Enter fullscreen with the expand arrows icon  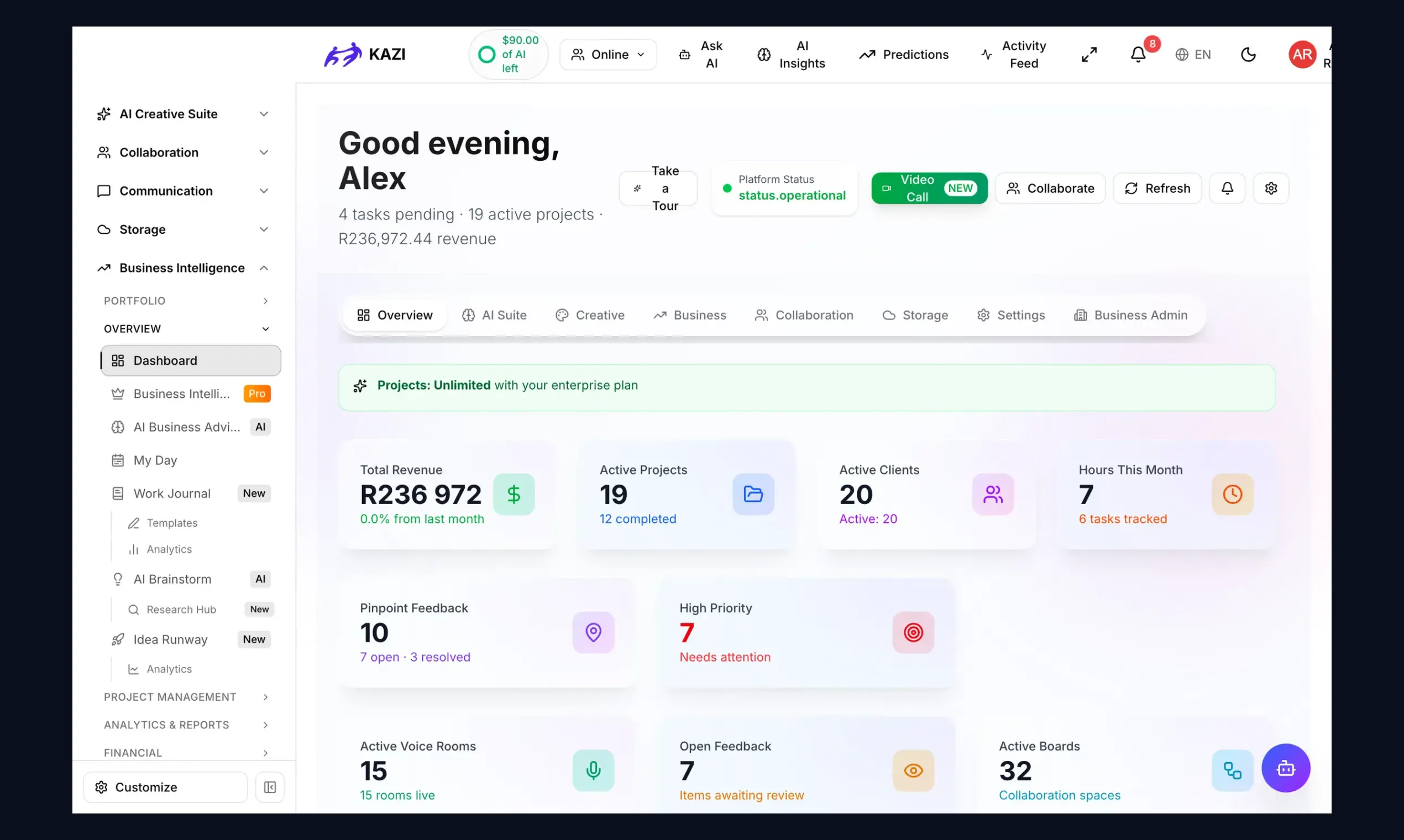click(x=1089, y=54)
